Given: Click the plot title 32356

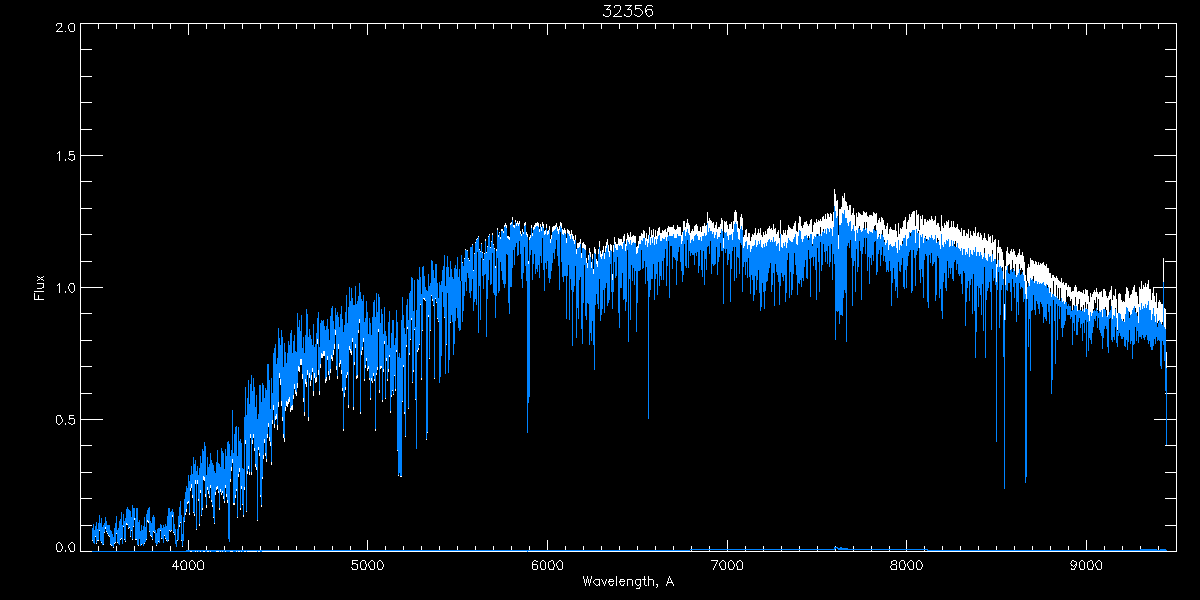Looking at the screenshot, I should click(x=627, y=11).
